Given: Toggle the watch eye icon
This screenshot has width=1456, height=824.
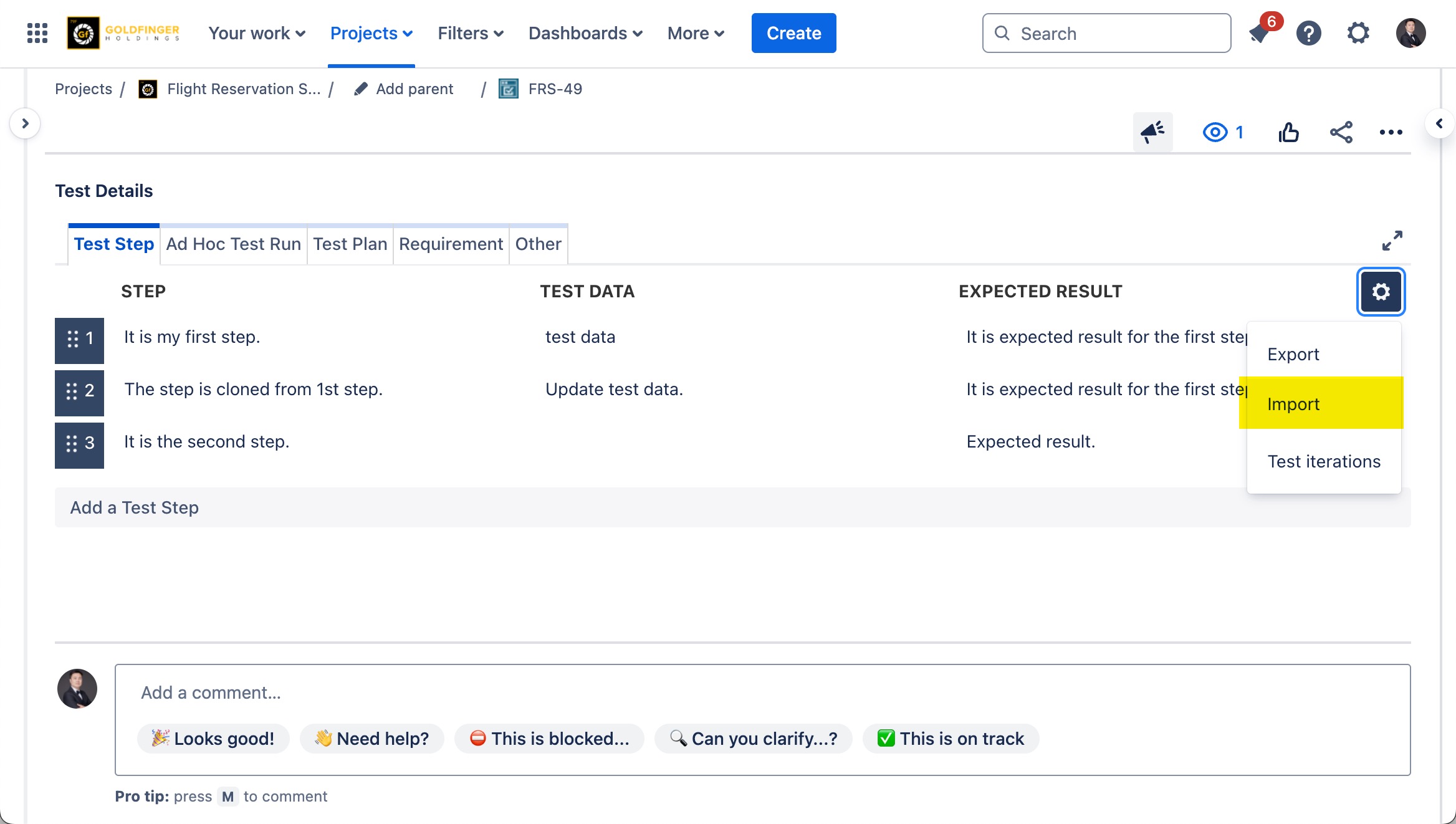Looking at the screenshot, I should (1215, 132).
